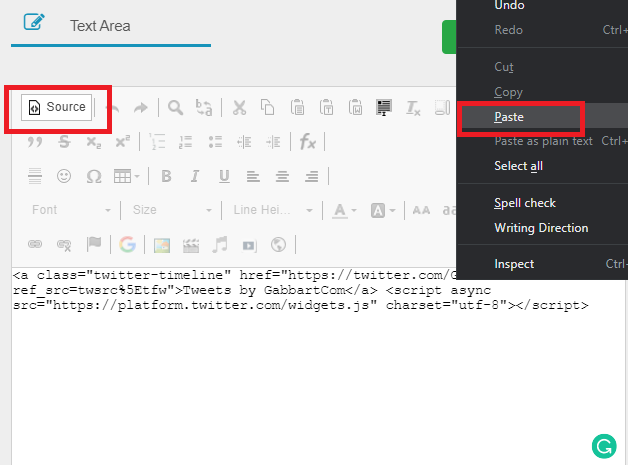This screenshot has width=628, height=465.
Task: Click the Select All toolbar icon
Action: pyautogui.click(x=384, y=108)
